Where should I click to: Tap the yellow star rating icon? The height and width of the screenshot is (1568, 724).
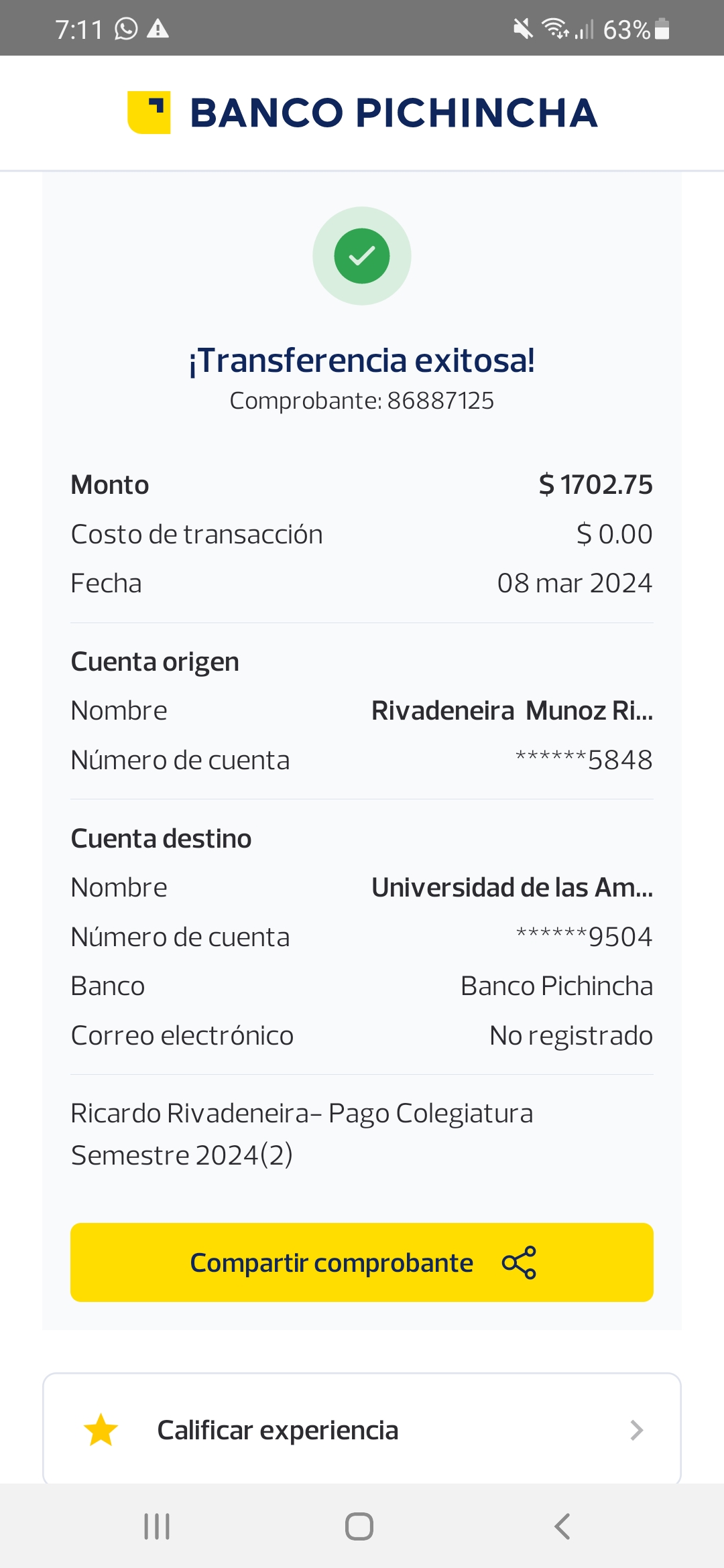101,1430
